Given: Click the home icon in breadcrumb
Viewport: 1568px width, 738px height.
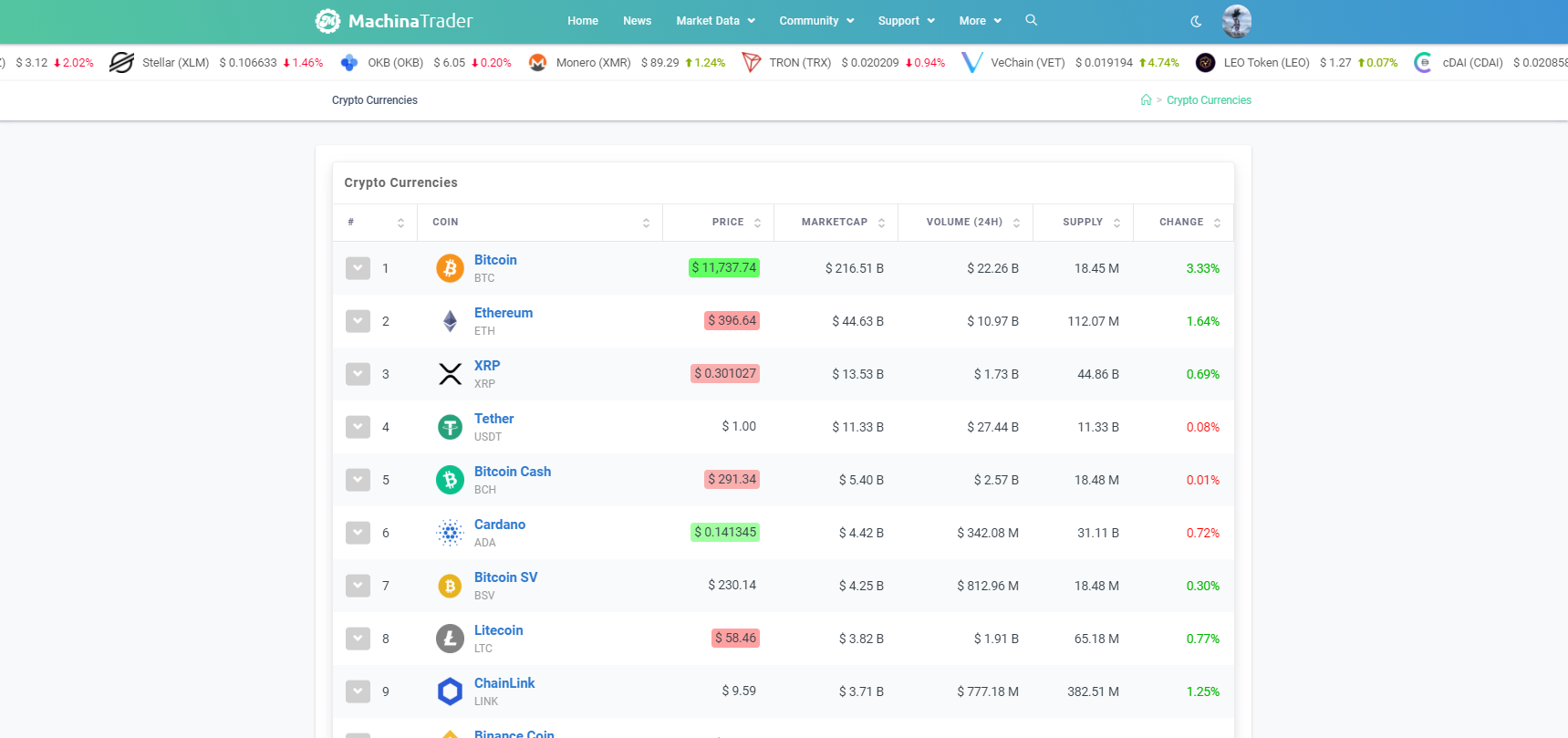Looking at the screenshot, I should (x=1146, y=100).
